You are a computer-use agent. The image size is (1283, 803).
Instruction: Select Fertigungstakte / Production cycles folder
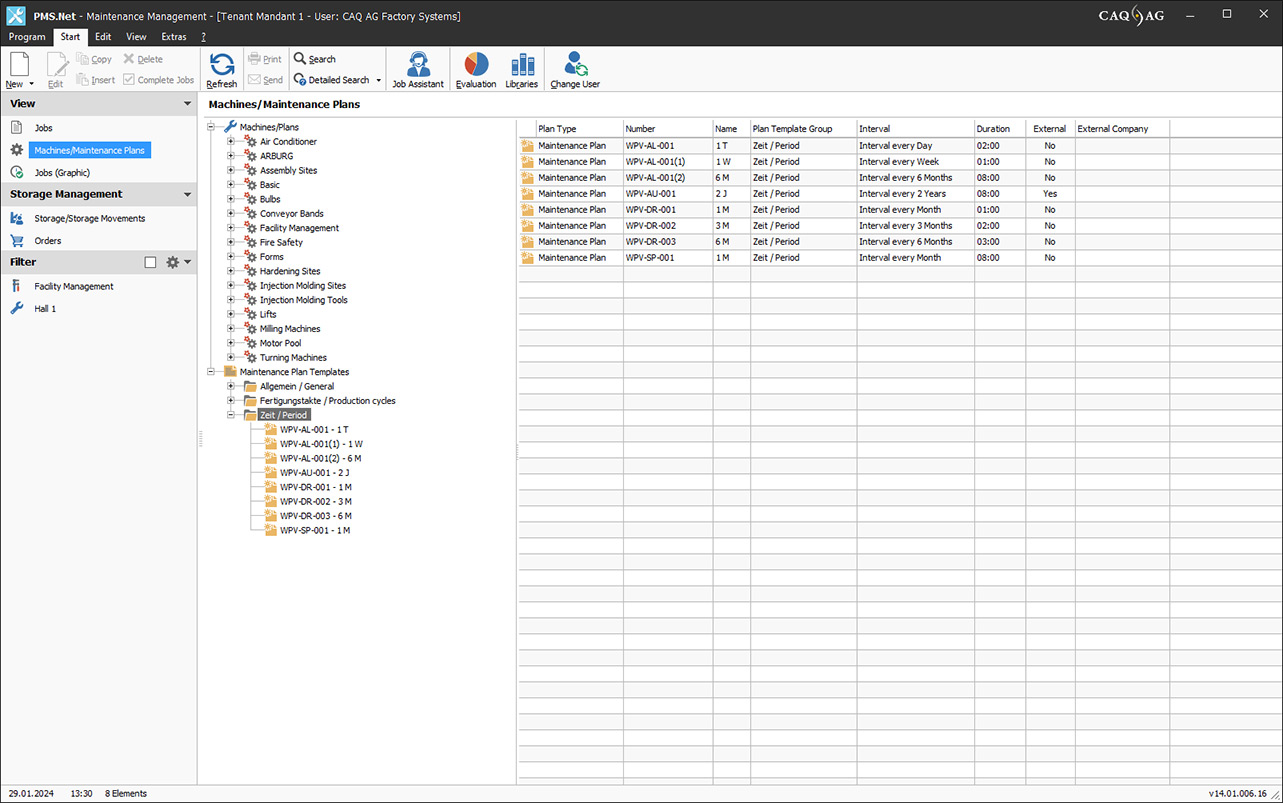[x=327, y=401]
